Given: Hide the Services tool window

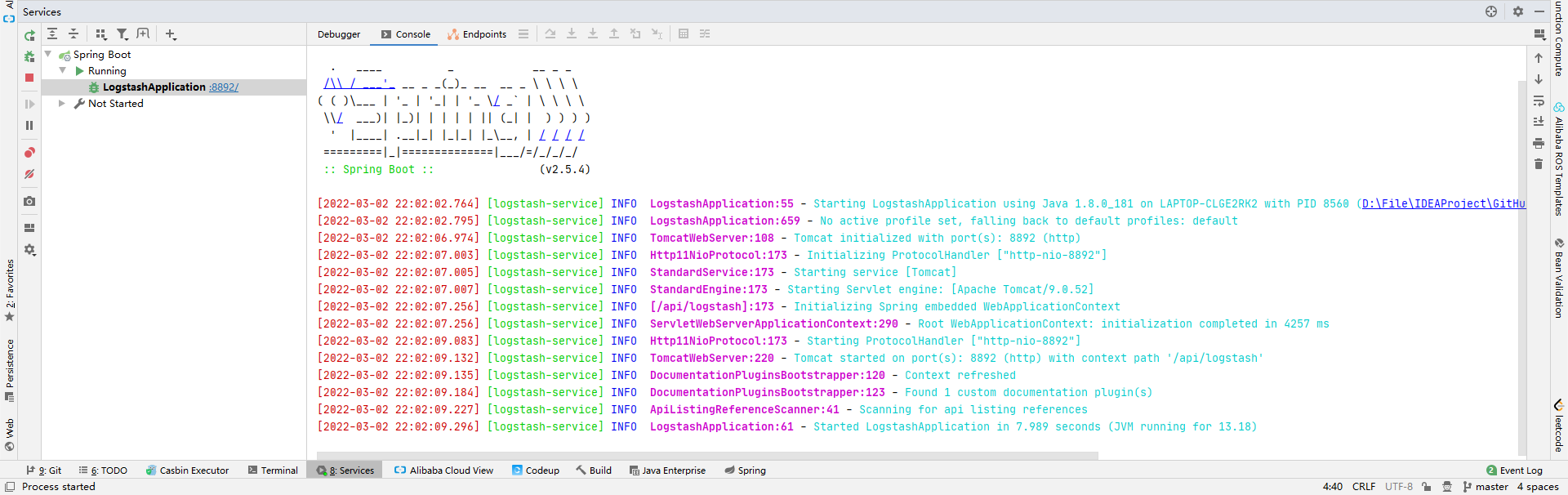Looking at the screenshot, I should tap(1539, 11).
